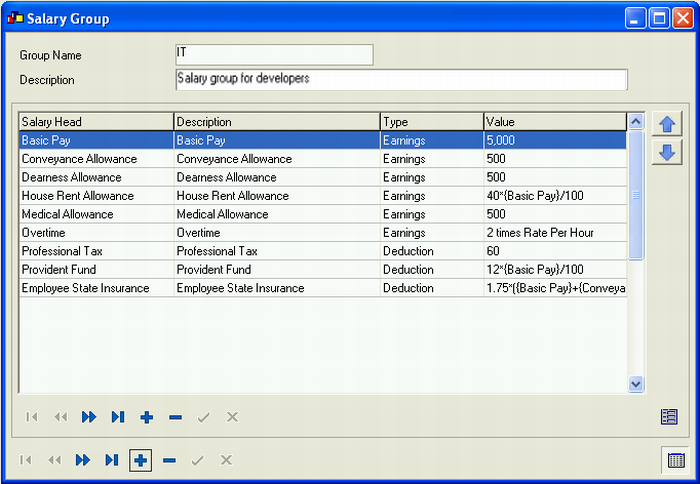Viewport: 700px width, 484px height.
Task: Click the Value column header
Action: [555, 121]
